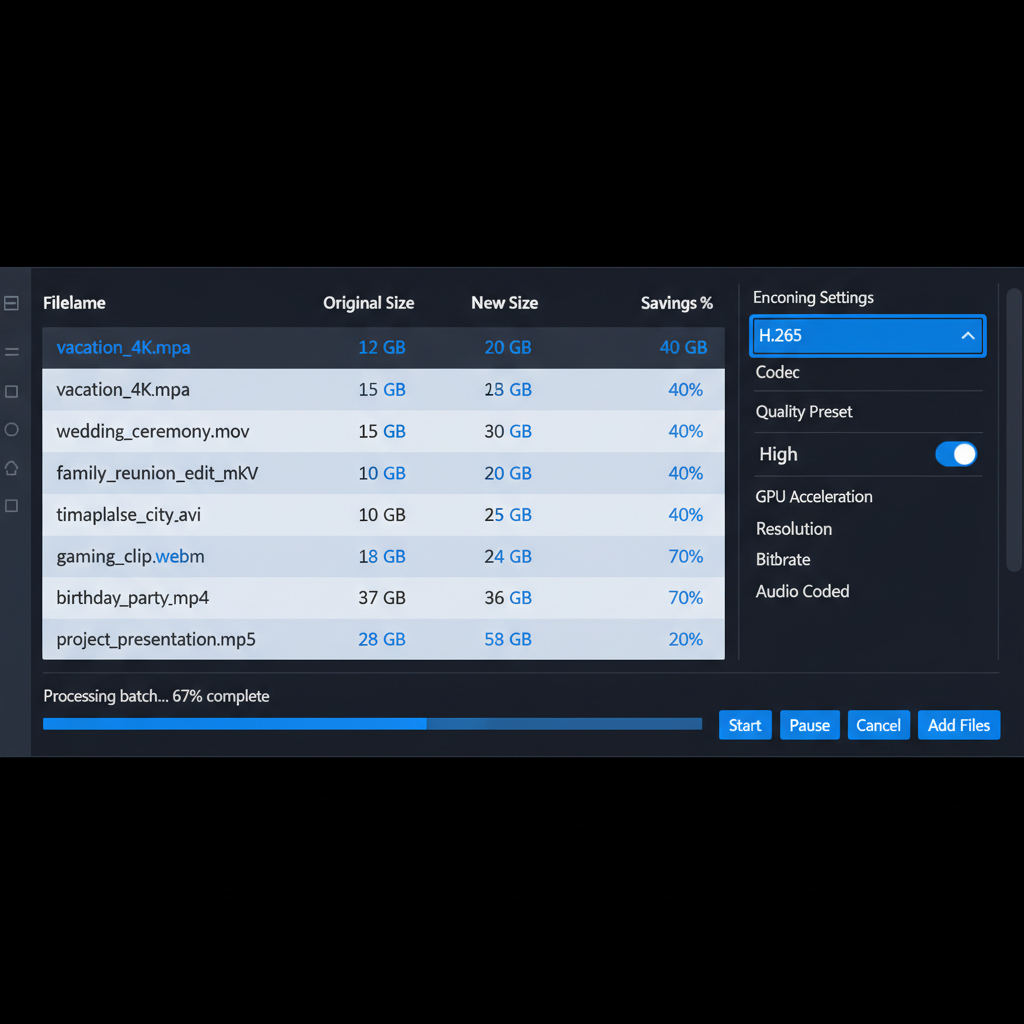The width and height of the screenshot is (1024, 1024).
Task: Open the Bitrate setting
Action: [783, 560]
